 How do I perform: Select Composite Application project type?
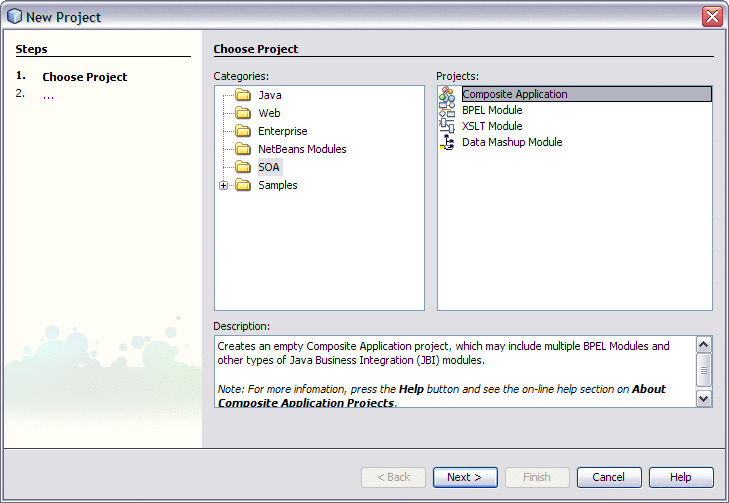coord(587,94)
